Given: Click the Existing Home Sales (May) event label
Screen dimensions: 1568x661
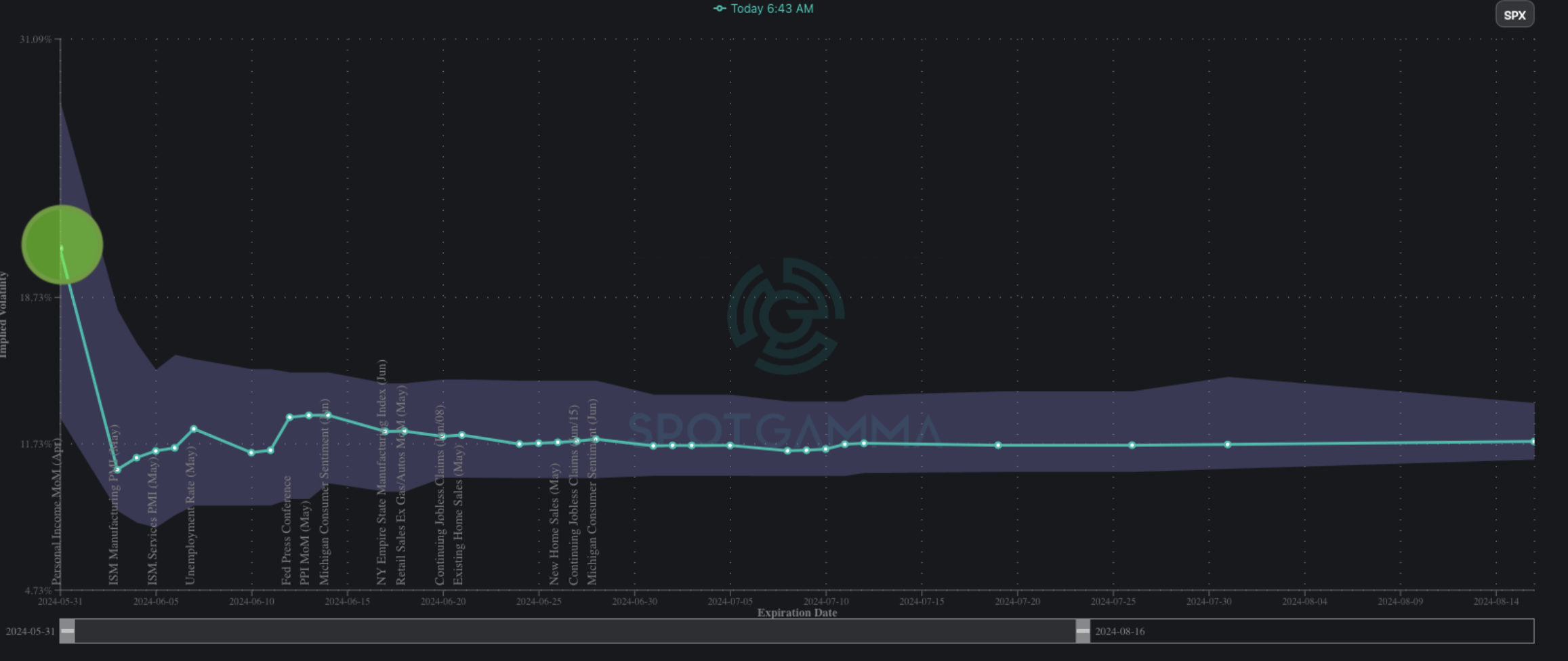Looking at the screenshot, I should (459, 515).
